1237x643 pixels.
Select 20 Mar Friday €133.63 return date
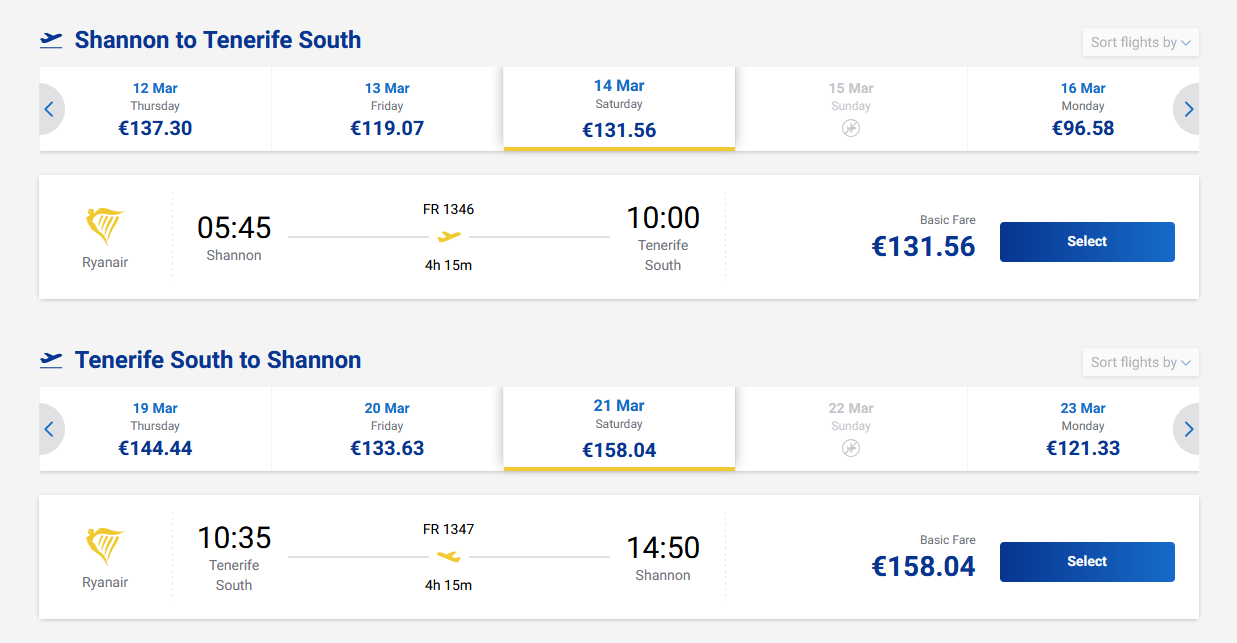[387, 429]
